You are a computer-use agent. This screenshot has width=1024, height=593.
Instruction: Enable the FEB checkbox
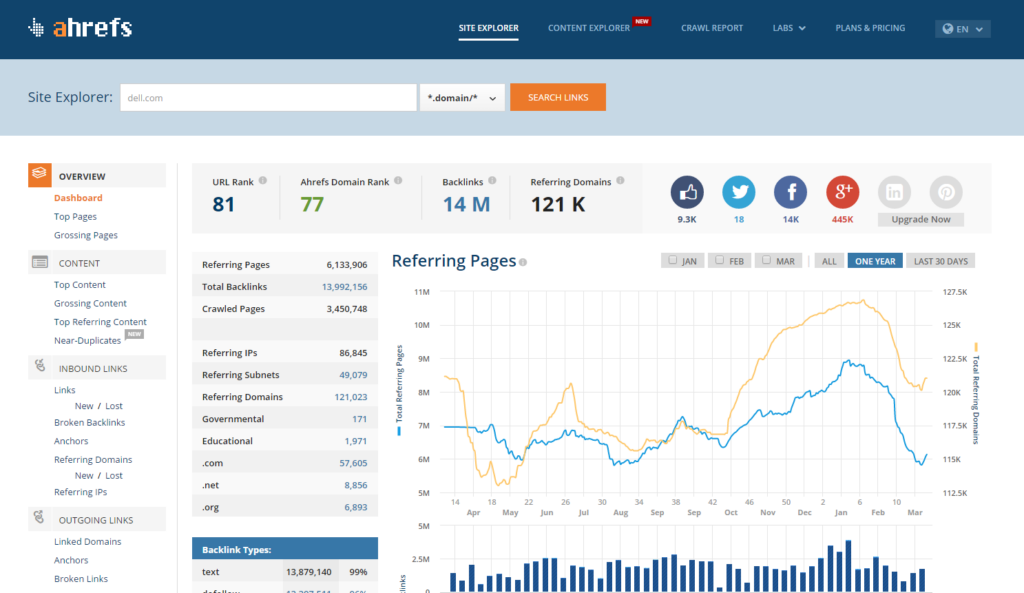(x=720, y=261)
